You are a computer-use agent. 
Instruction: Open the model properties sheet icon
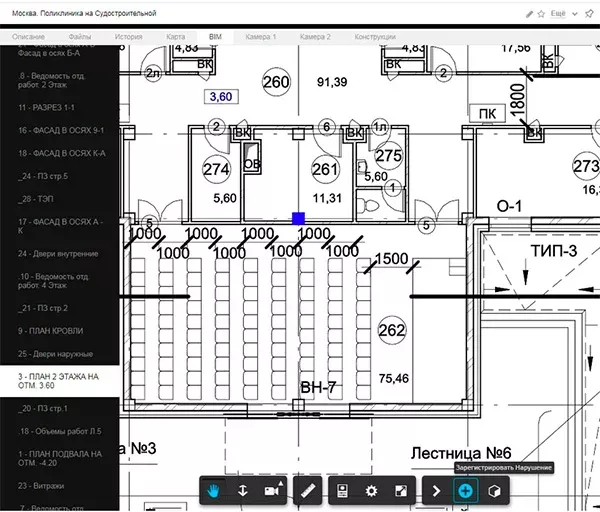342,491
